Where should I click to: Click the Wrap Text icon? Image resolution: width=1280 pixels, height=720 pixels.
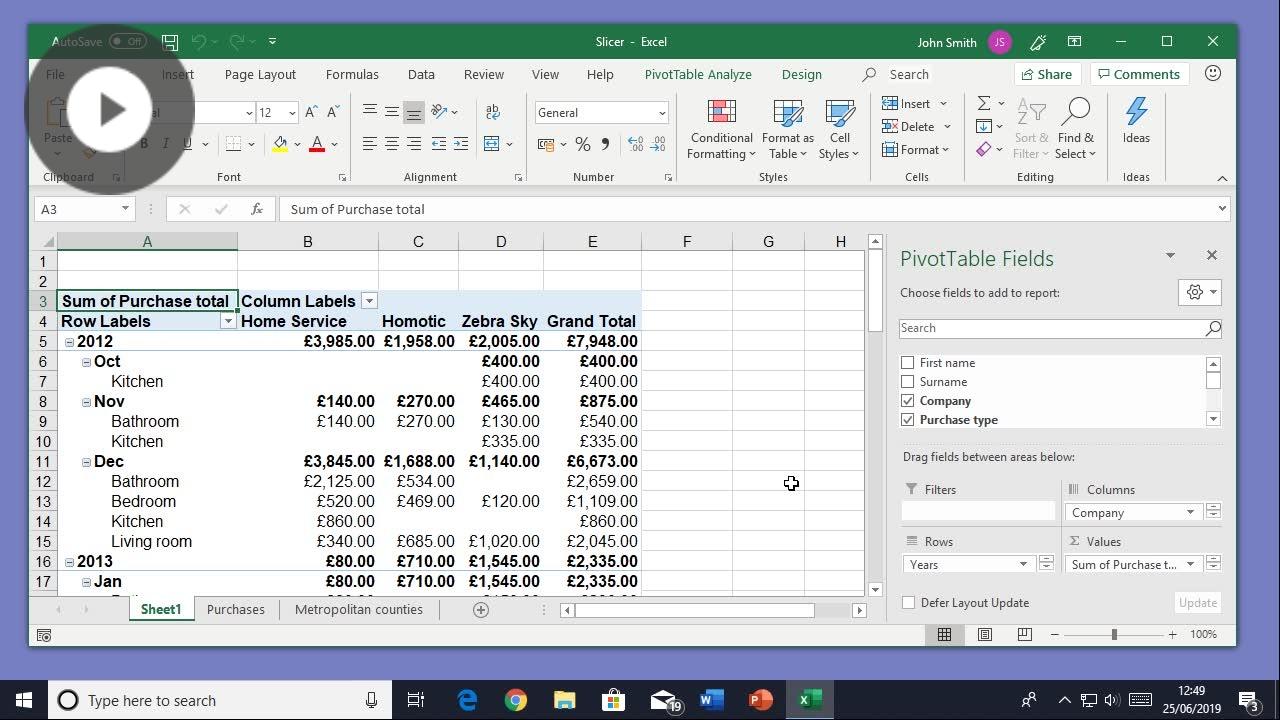coord(492,113)
